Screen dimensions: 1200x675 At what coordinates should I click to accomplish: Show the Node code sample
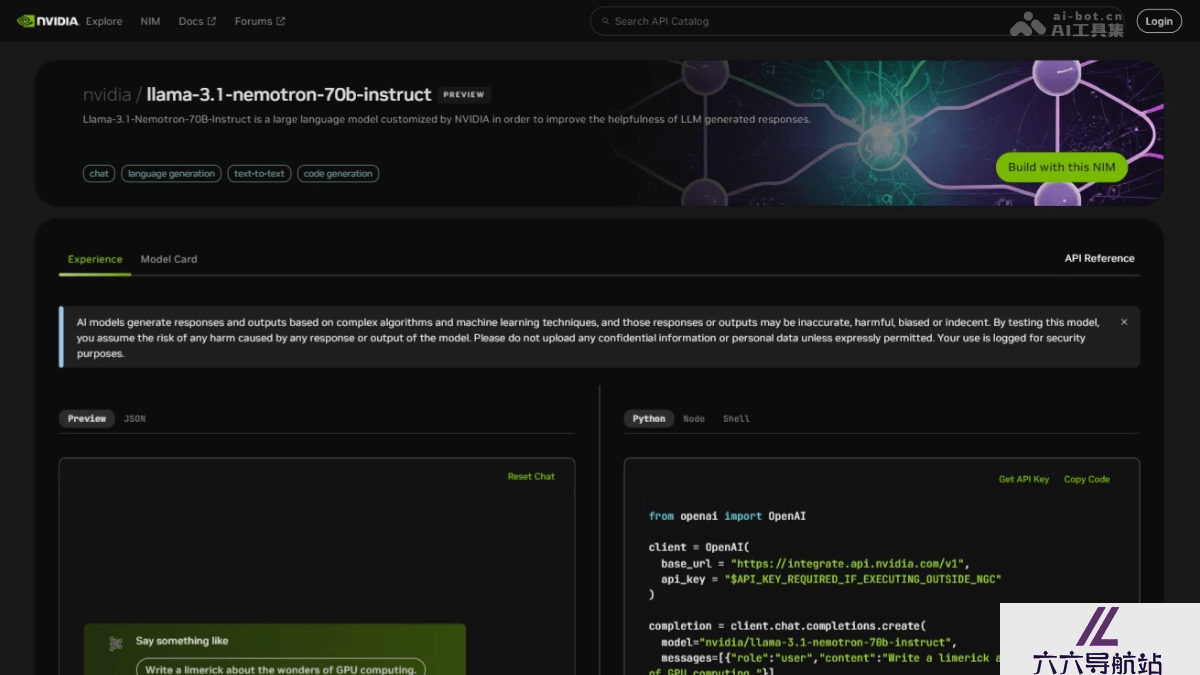tap(694, 419)
